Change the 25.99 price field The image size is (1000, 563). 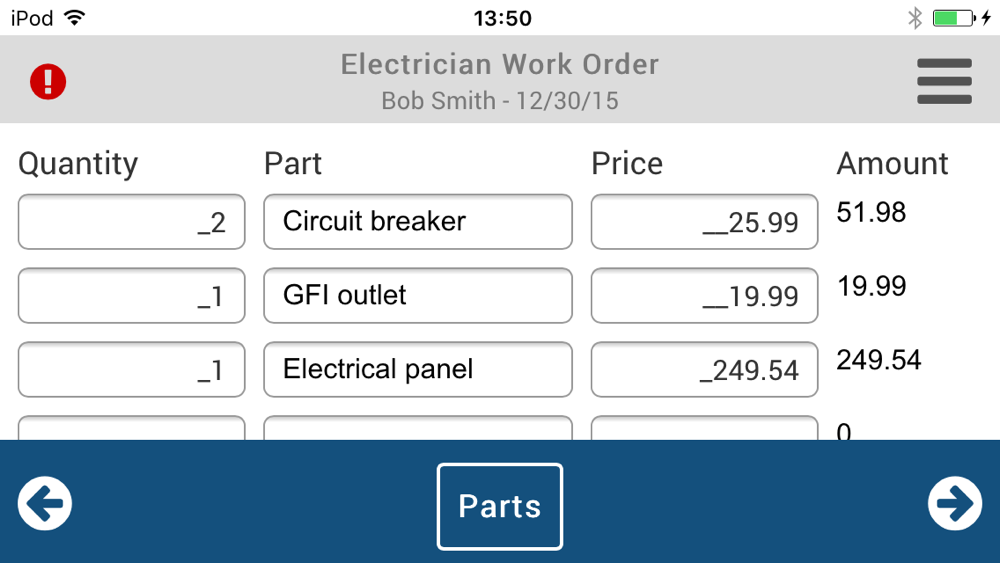(704, 222)
